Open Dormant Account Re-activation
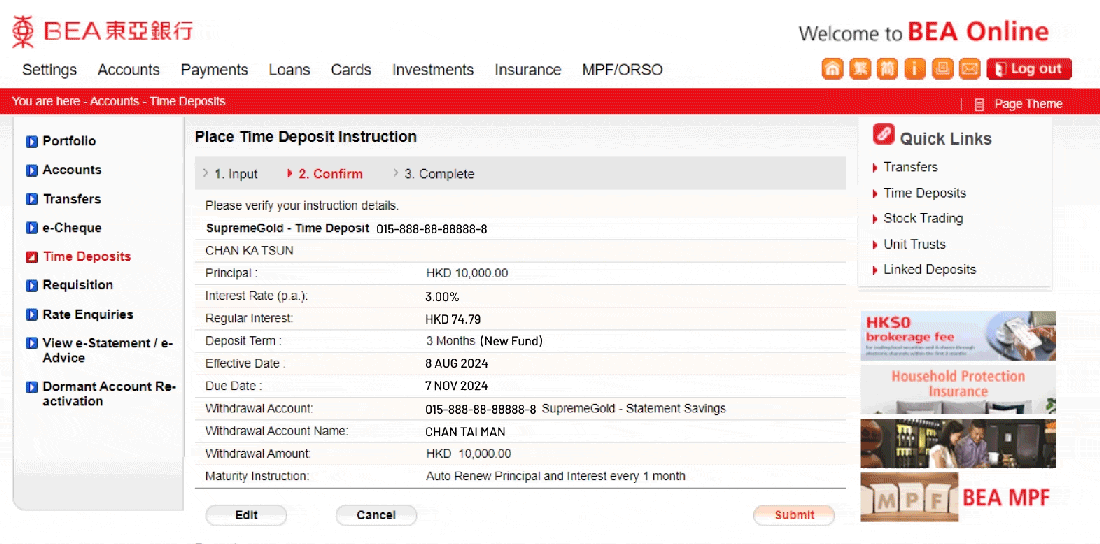The height and width of the screenshot is (544, 1100). coord(101,394)
